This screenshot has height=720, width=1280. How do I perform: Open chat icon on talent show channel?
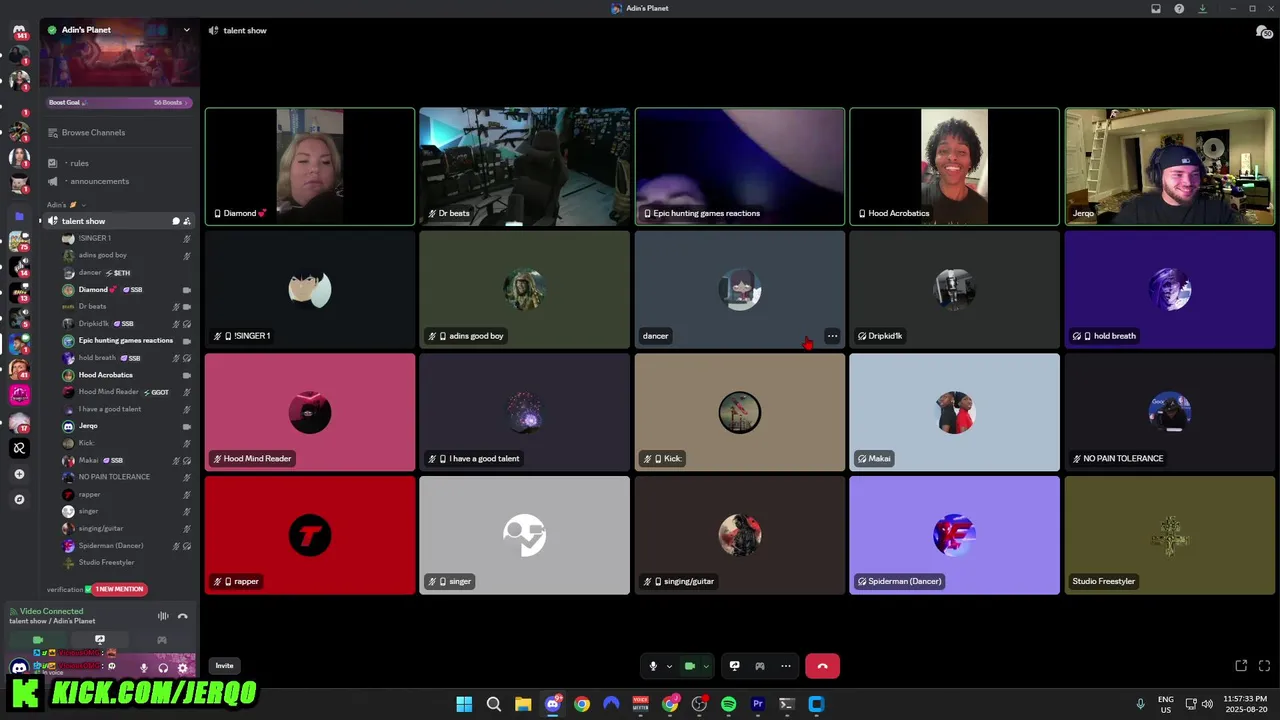[176, 221]
